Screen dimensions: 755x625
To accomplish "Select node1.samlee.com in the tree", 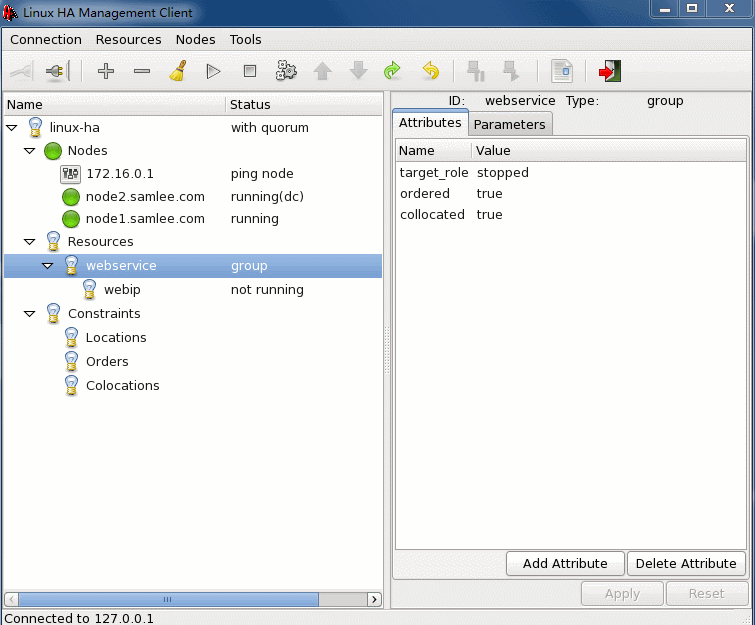I will click(145, 219).
